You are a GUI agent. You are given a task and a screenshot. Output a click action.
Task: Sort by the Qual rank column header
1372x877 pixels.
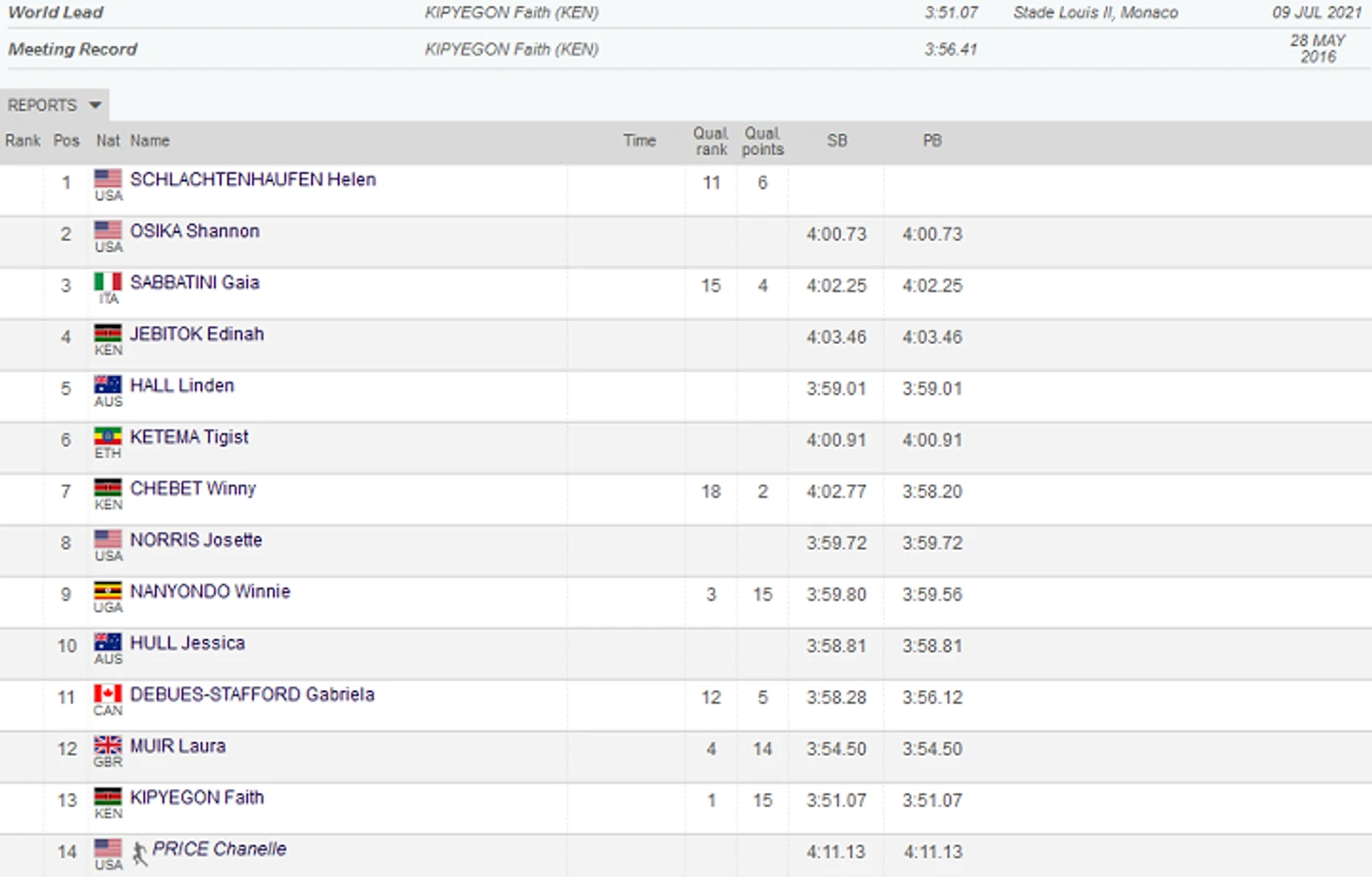(710, 141)
